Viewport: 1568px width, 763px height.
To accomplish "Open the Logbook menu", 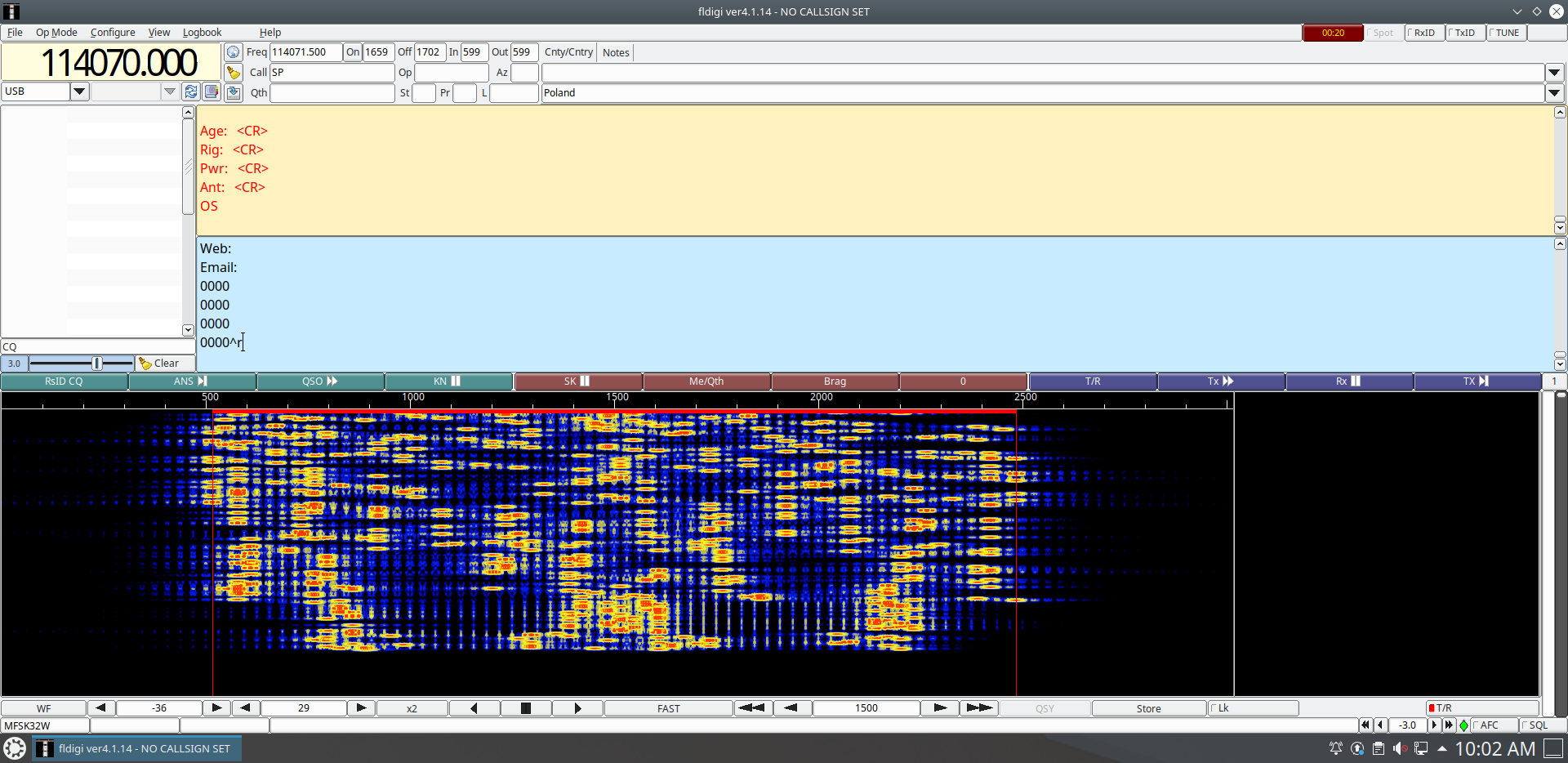I will click(202, 33).
